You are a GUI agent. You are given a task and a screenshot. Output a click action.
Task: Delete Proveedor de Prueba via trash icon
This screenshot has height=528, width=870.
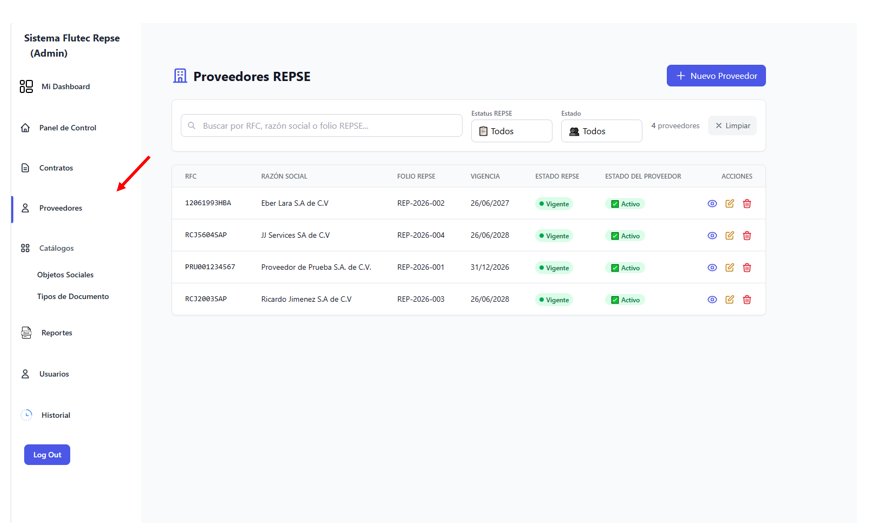point(747,268)
